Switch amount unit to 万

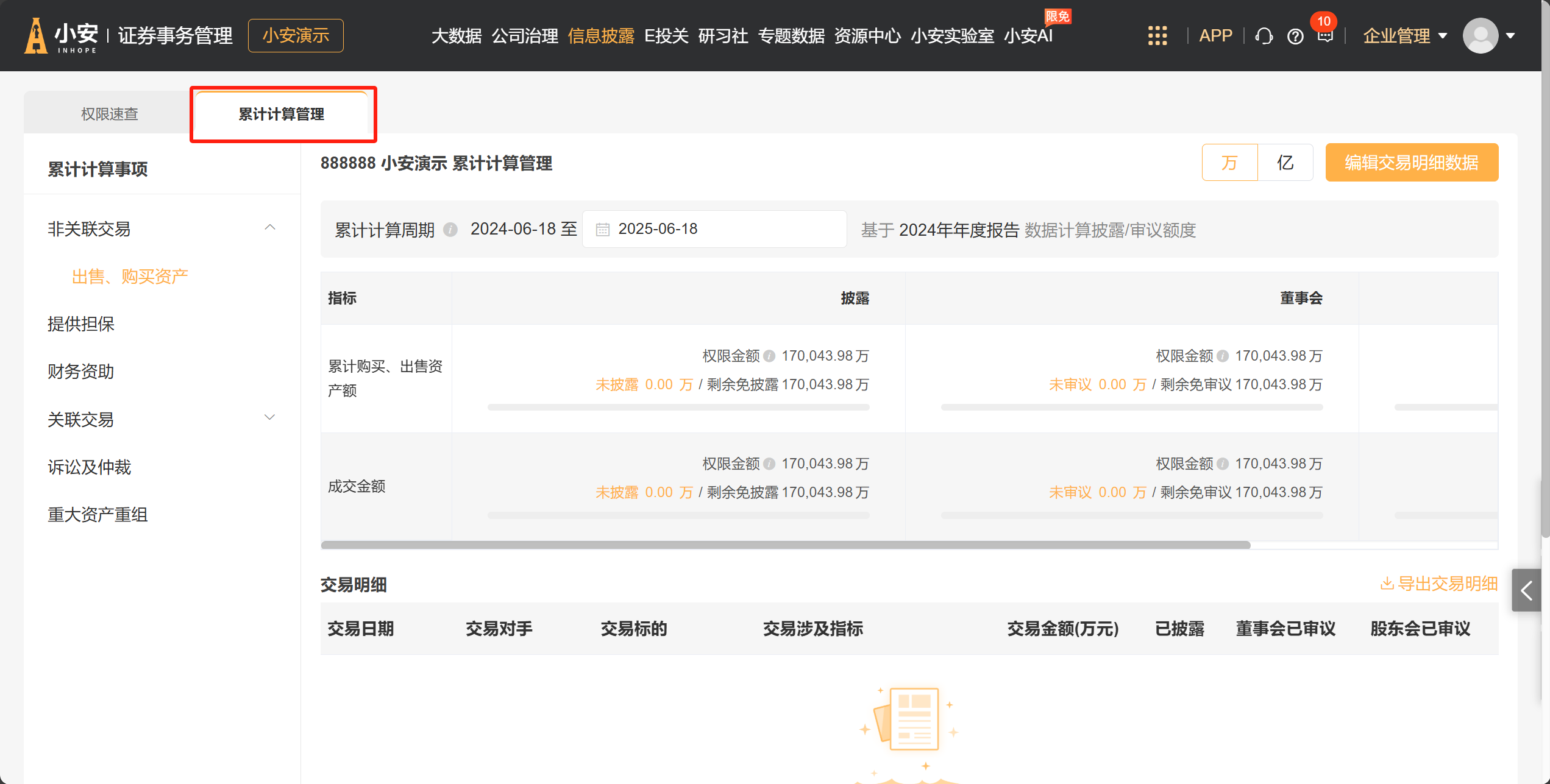(1229, 163)
